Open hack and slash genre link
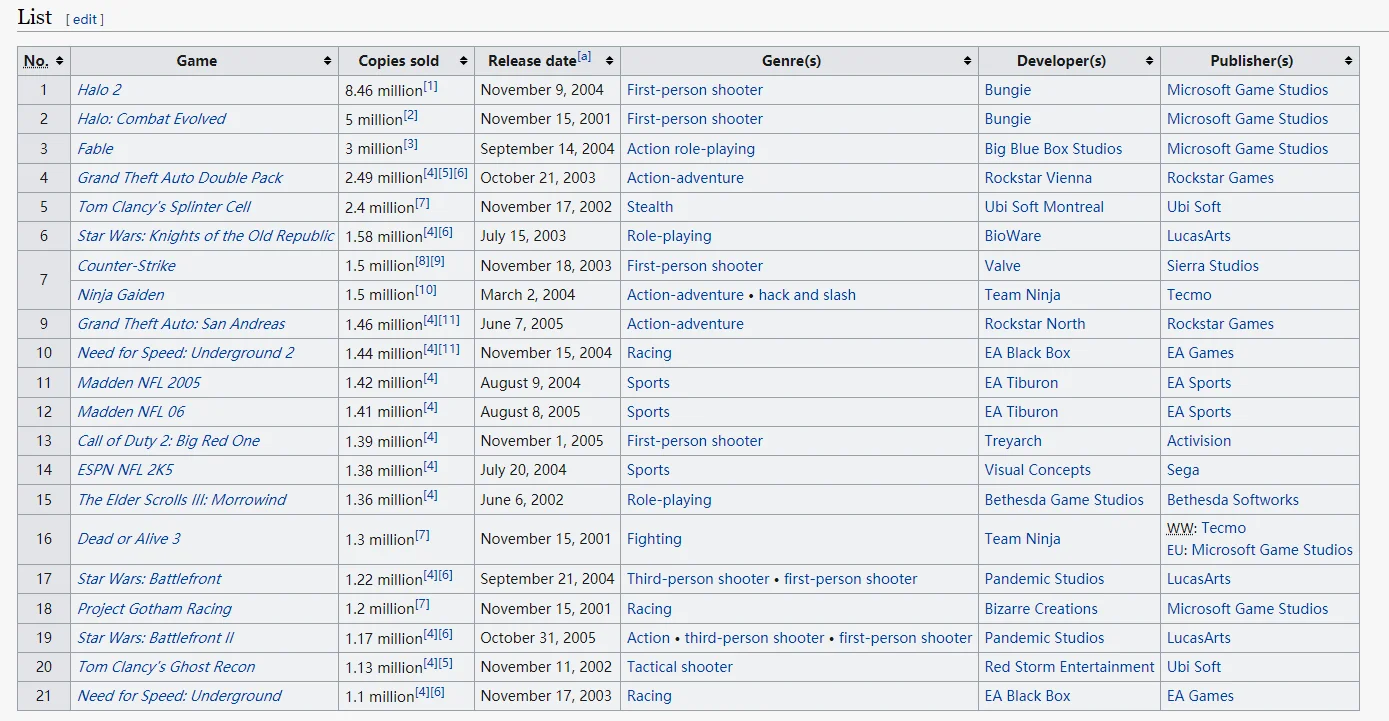Viewport: 1389px width, 721px height. (807, 295)
